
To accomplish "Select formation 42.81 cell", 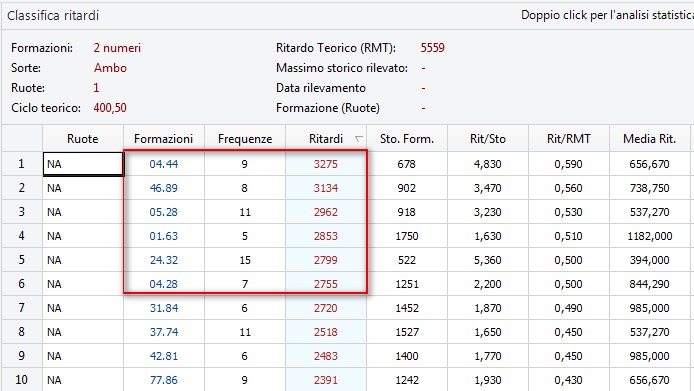I will 164,356.
